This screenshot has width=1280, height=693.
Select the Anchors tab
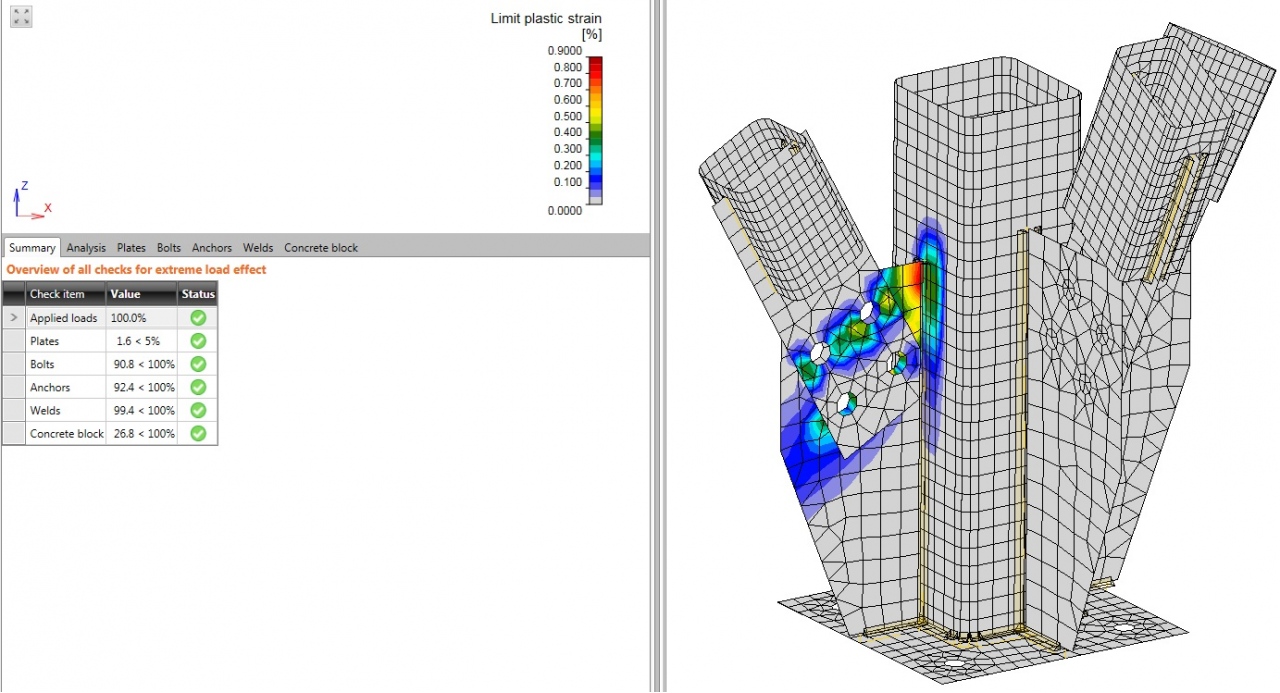212,248
